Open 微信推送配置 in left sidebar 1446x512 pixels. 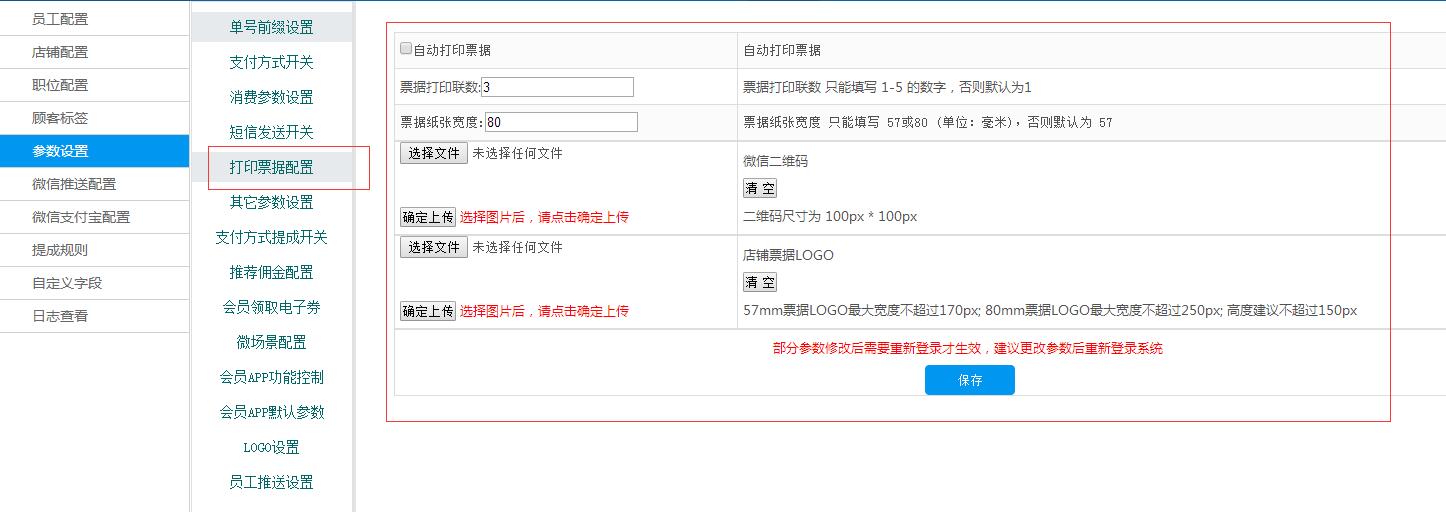coord(74,184)
